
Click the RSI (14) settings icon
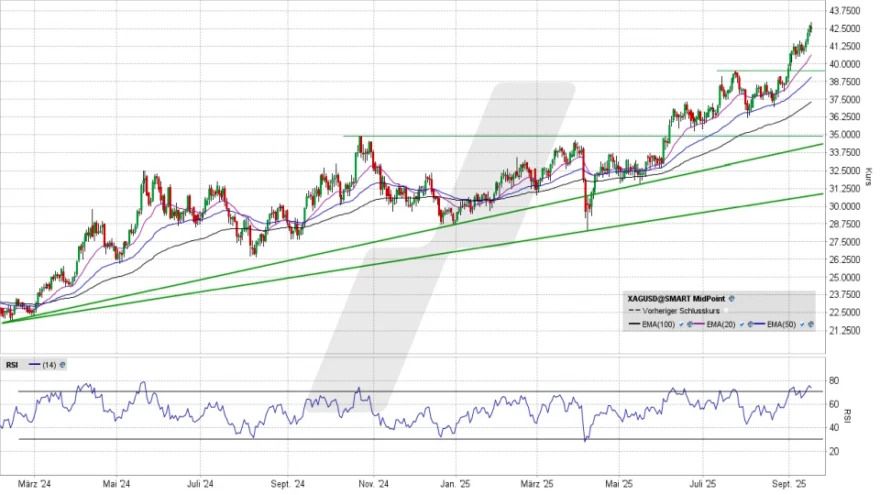coord(61,364)
